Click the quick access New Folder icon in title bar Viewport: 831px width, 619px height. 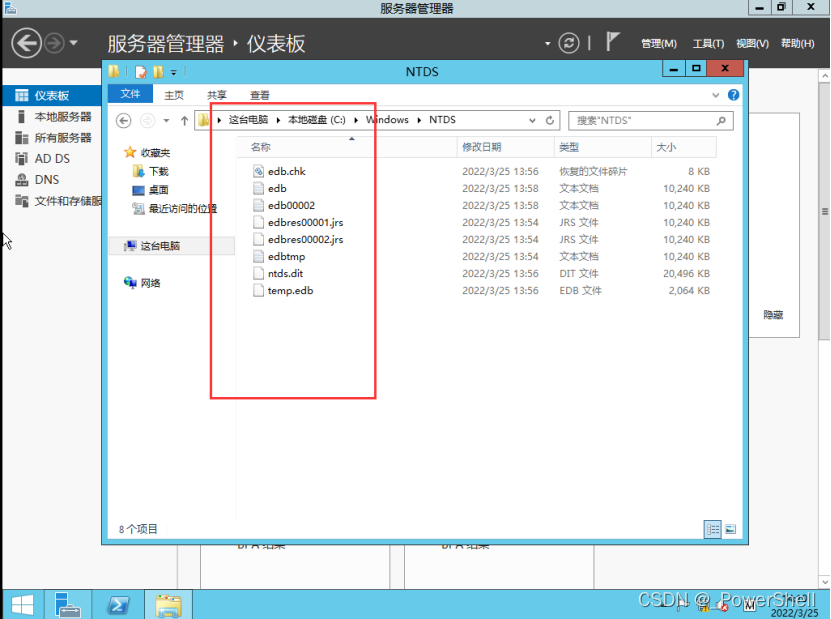158,72
